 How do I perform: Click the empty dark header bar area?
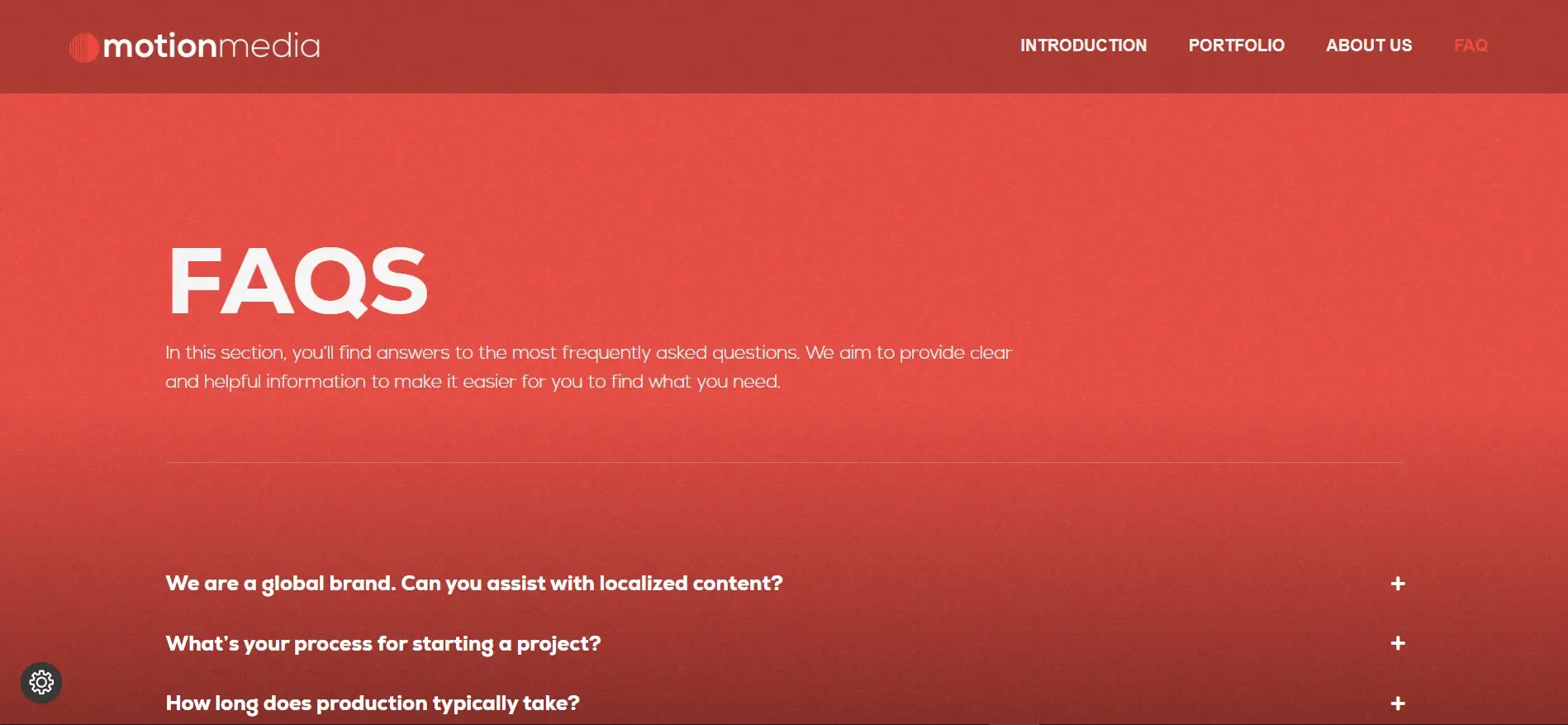[x=661, y=46]
